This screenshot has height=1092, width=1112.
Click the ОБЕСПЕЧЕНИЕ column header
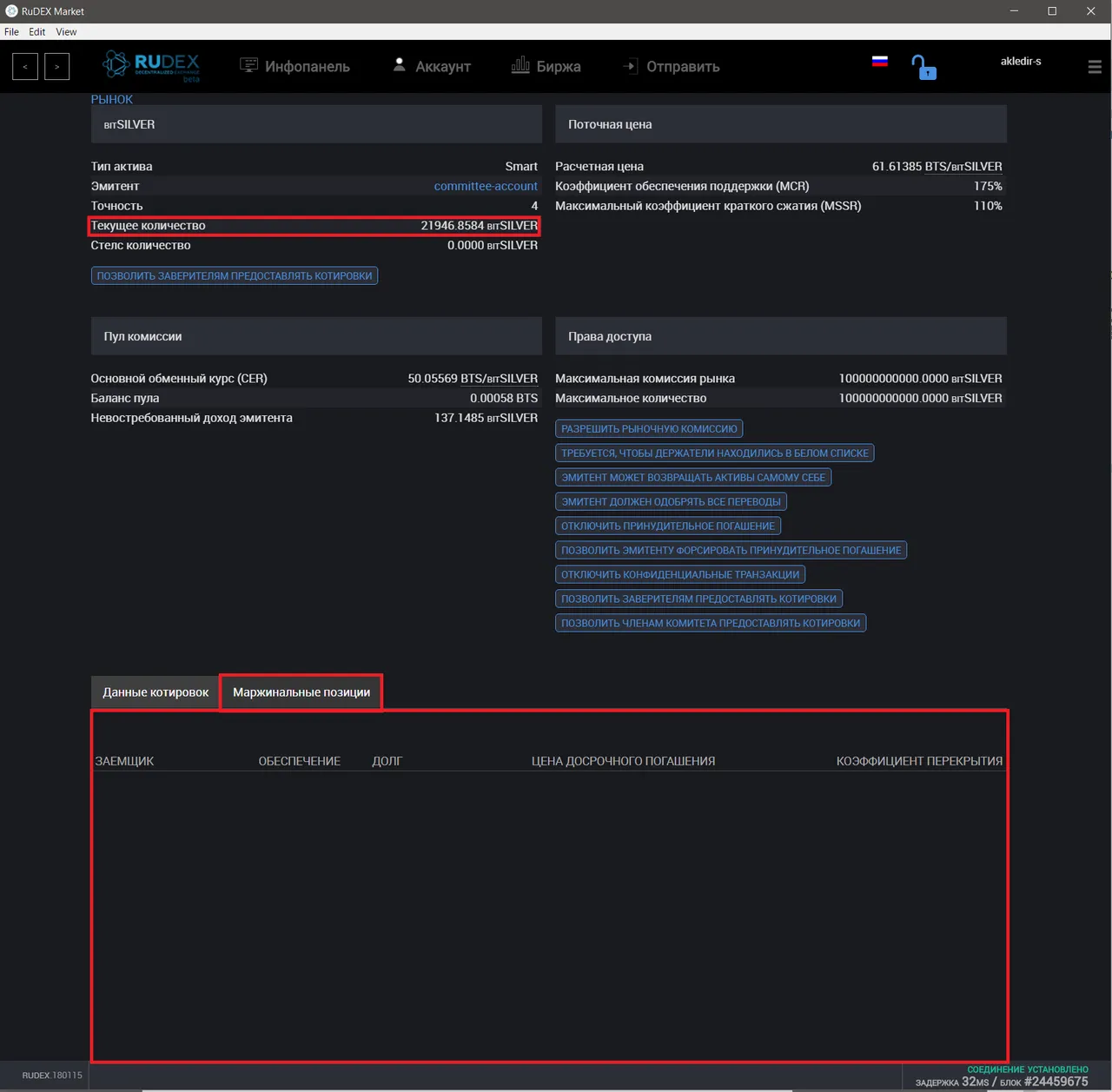tap(300, 761)
